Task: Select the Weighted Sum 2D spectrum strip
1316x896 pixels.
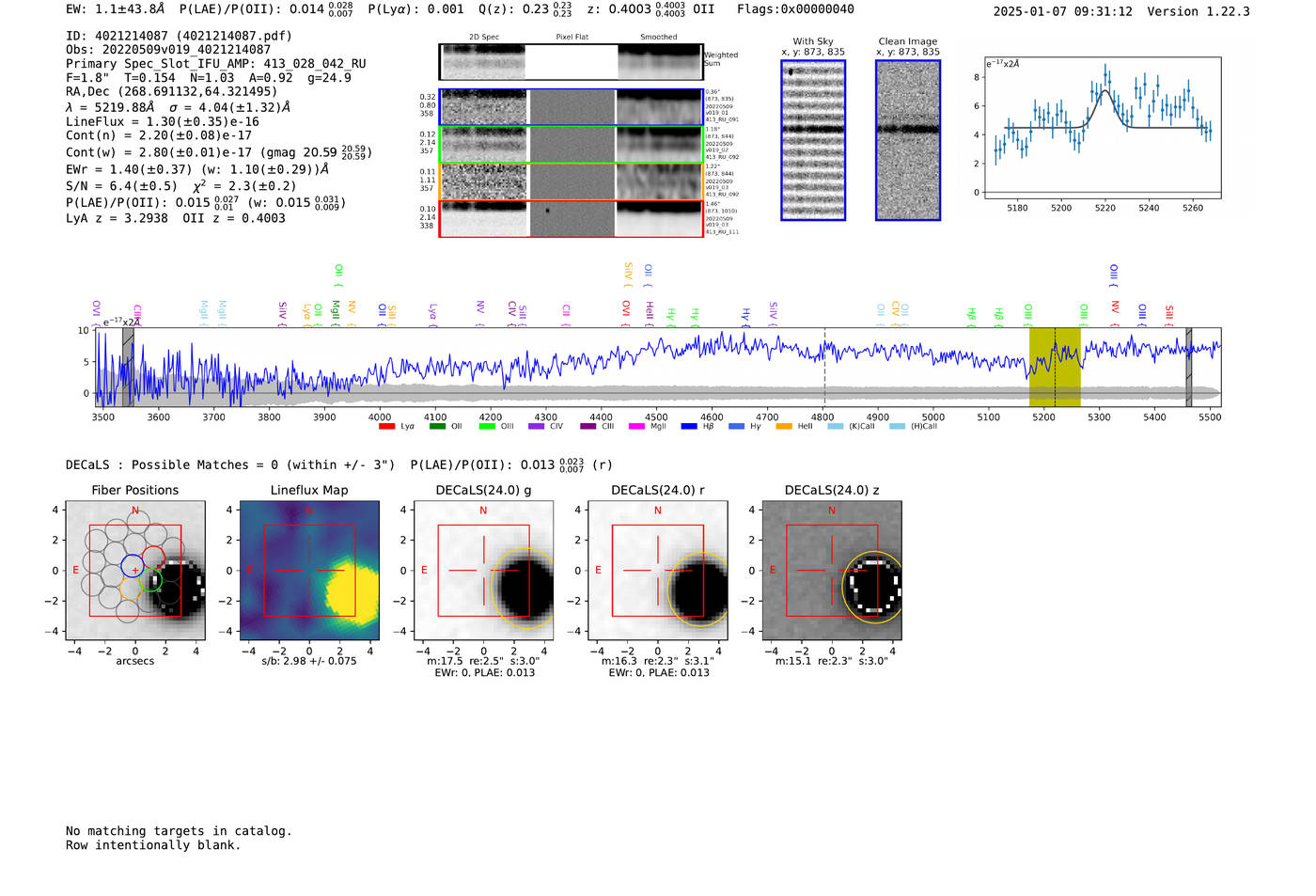Action: click(571, 62)
